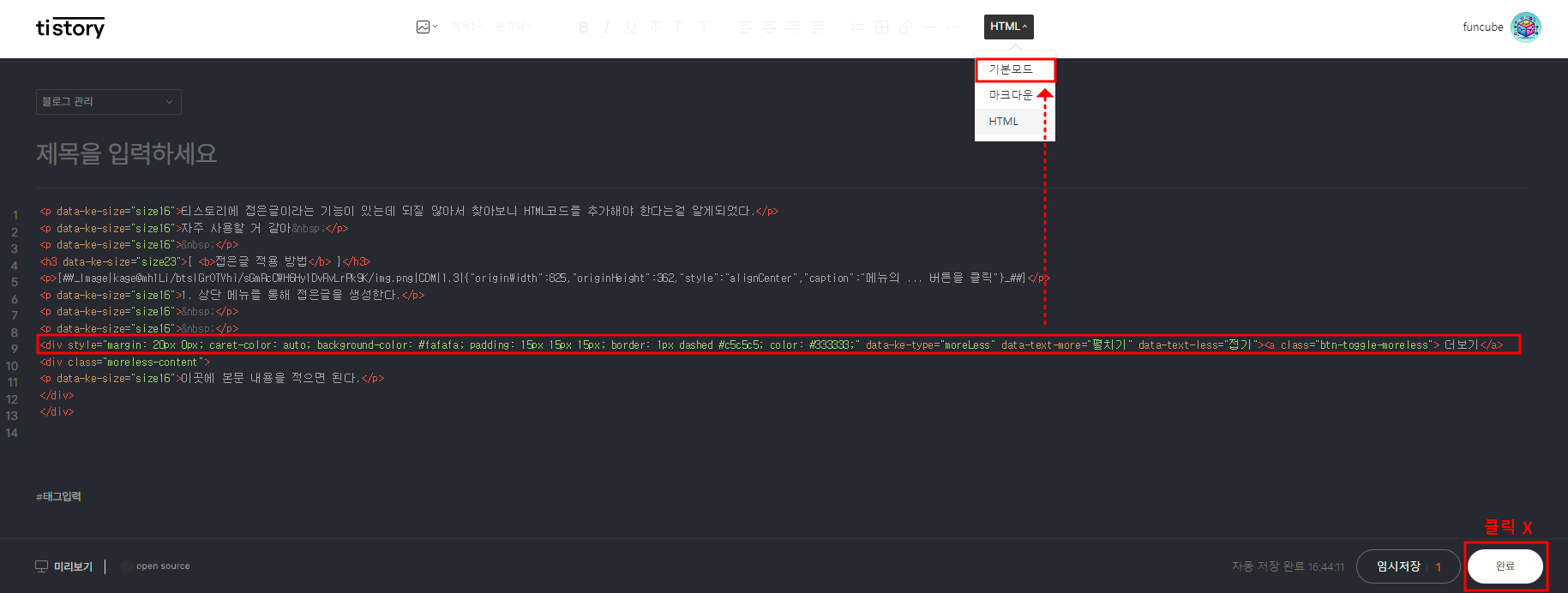Image resolution: width=1568 pixels, height=593 pixels.
Task: Click the 임시저장 draft save button
Action: click(1398, 566)
